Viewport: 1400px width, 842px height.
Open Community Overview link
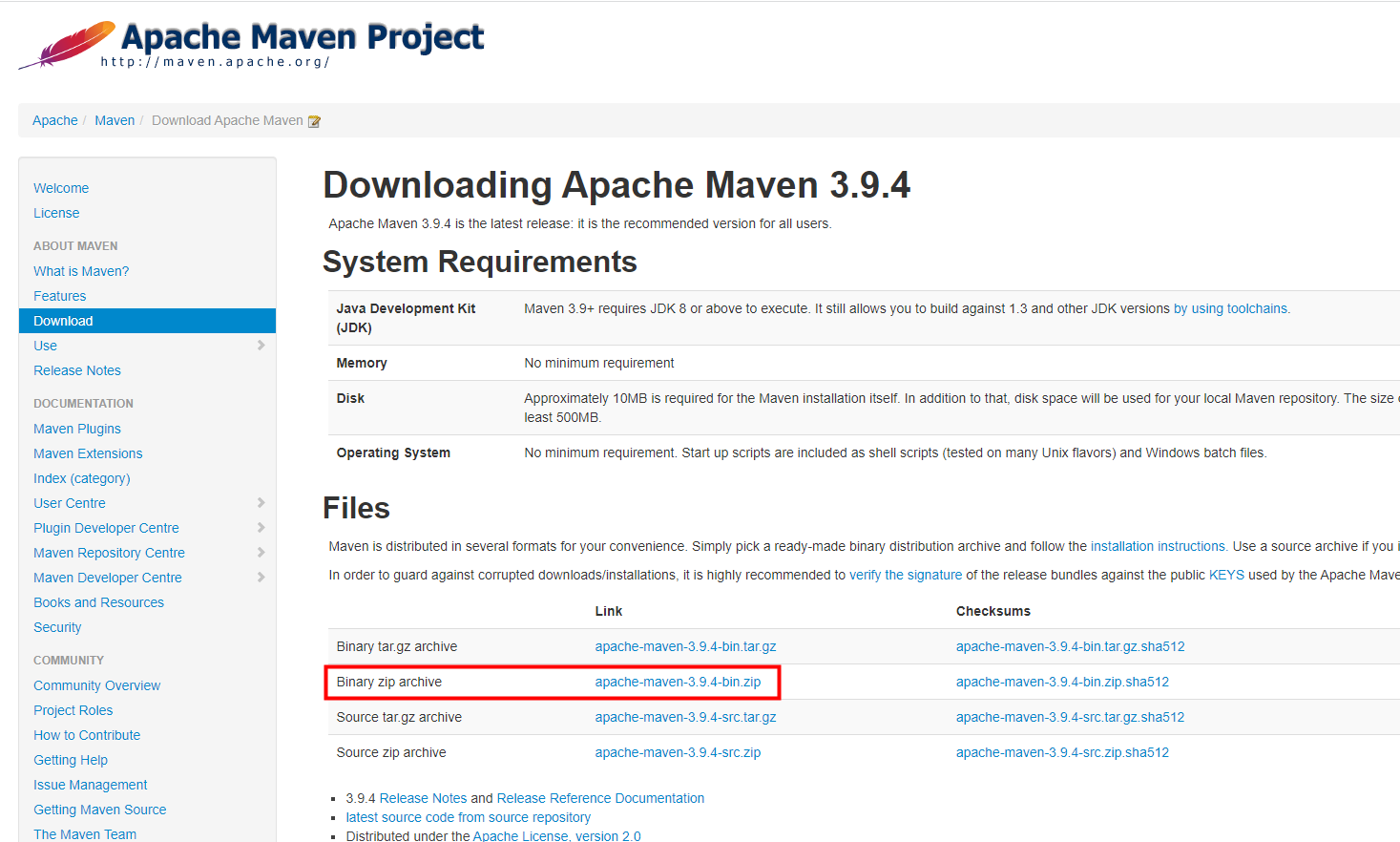pos(96,685)
